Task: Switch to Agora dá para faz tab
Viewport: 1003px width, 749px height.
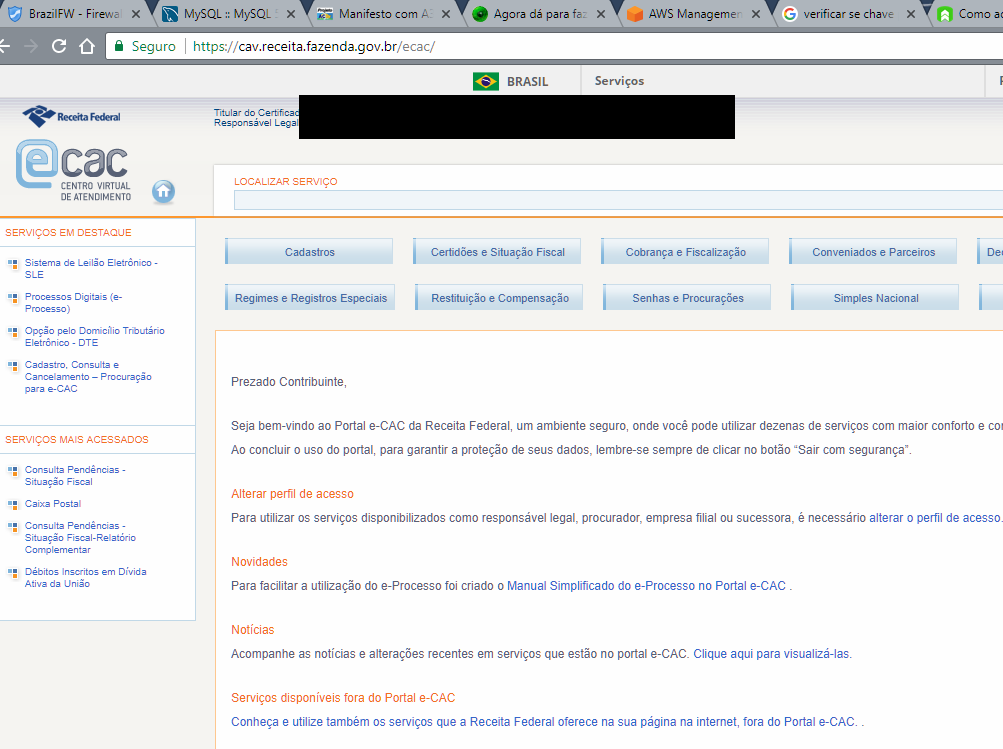Action: [541, 13]
